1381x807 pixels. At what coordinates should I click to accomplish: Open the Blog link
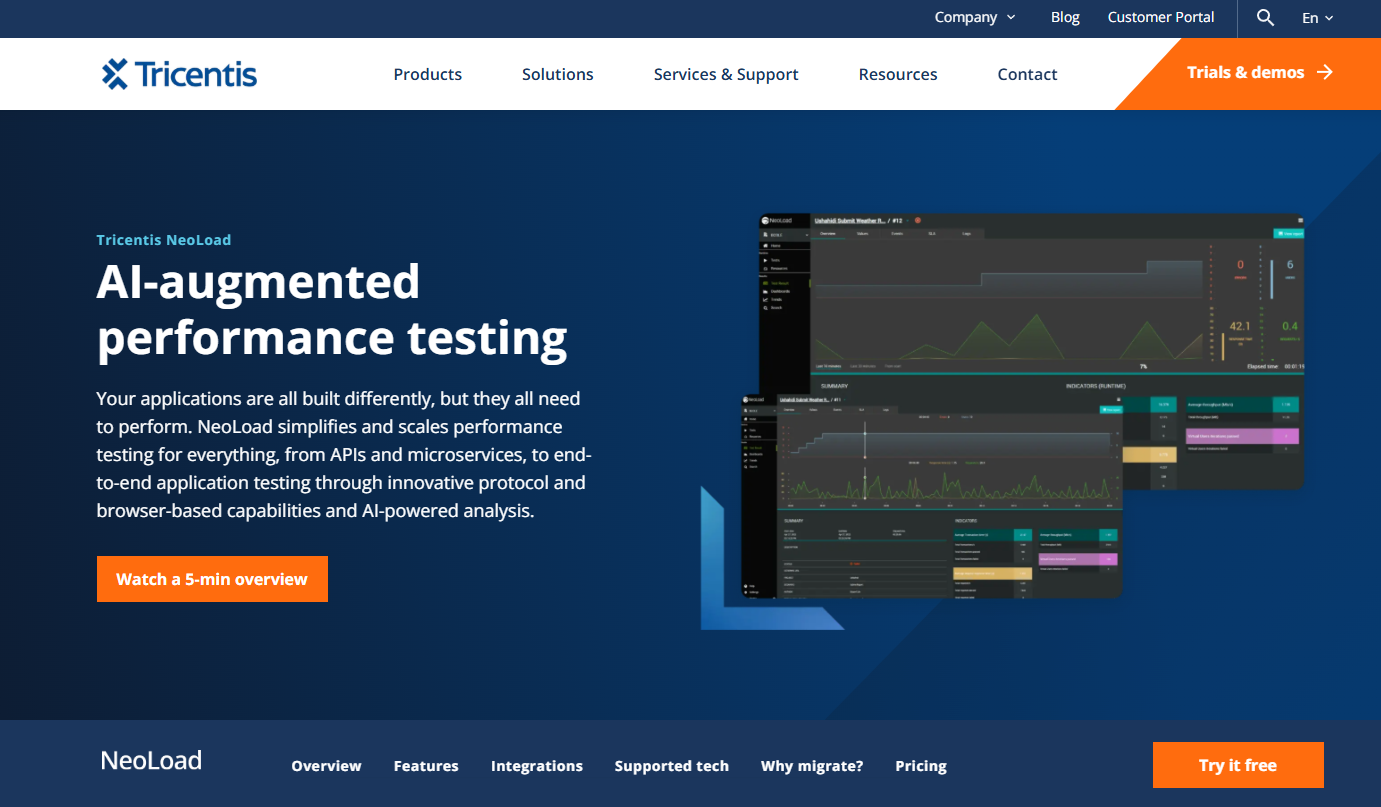pyautogui.click(x=1065, y=17)
